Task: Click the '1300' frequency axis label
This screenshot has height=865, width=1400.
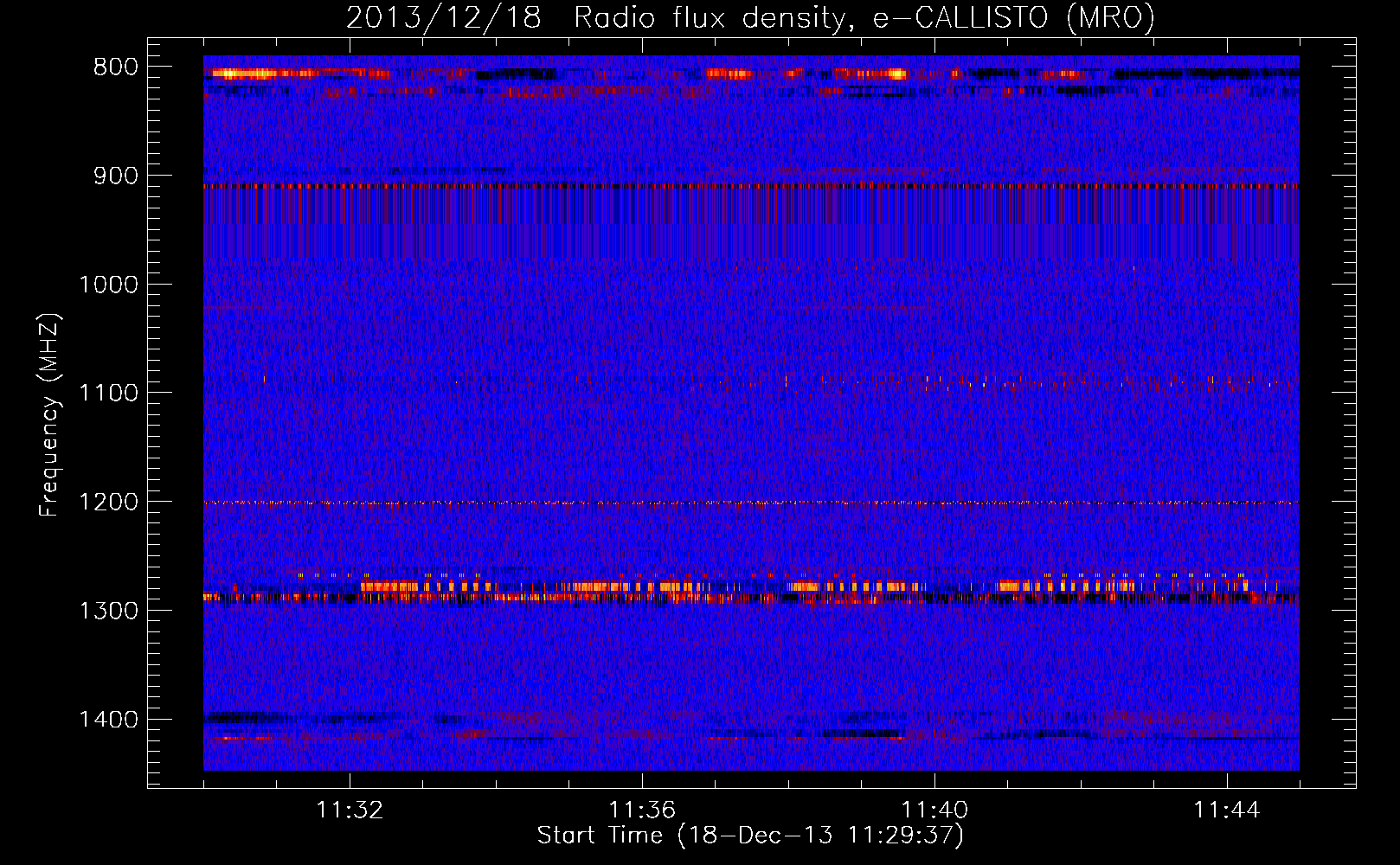Action: pyautogui.click(x=108, y=611)
